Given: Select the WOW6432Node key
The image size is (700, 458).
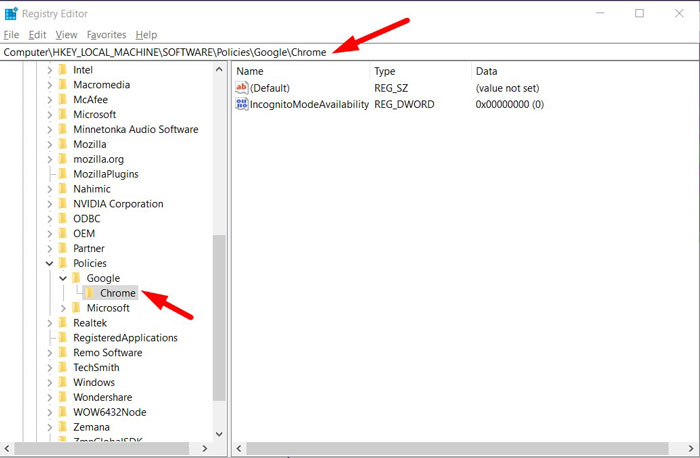Looking at the screenshot, I should [110, 412].
